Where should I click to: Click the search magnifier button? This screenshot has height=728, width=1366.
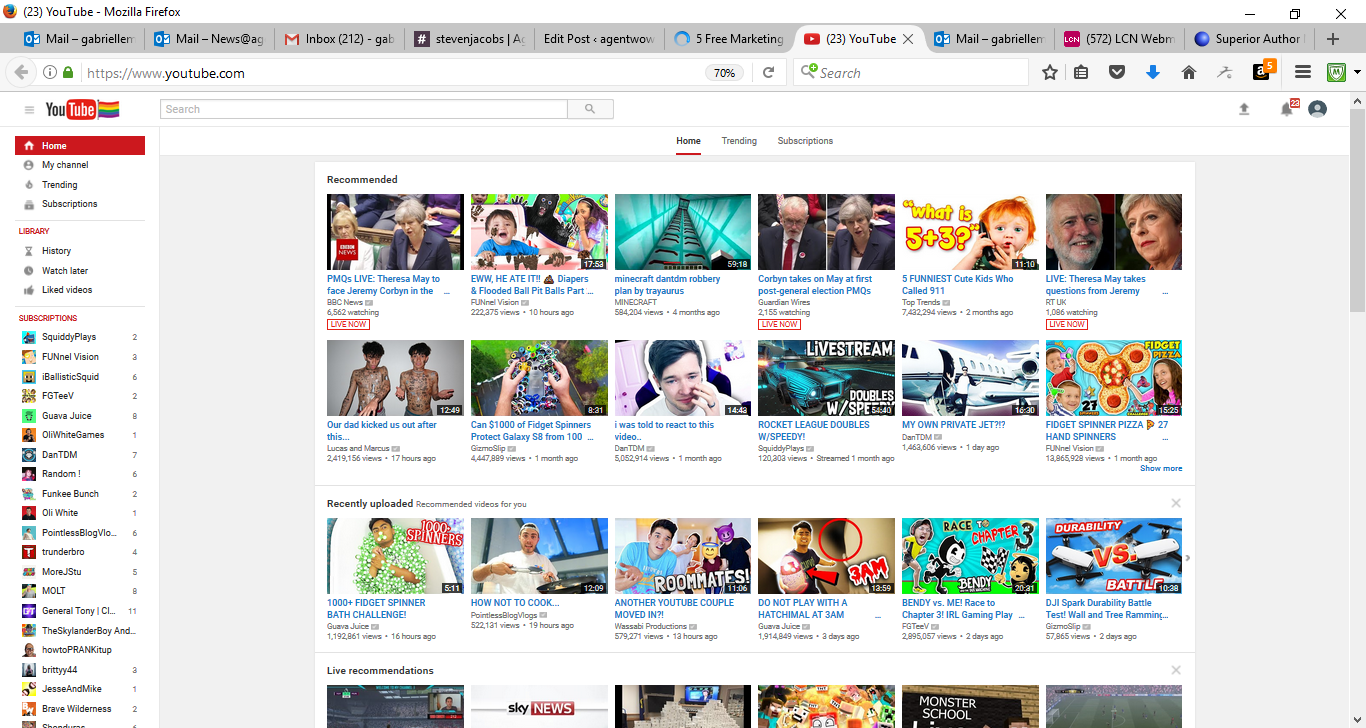[591, 109]
